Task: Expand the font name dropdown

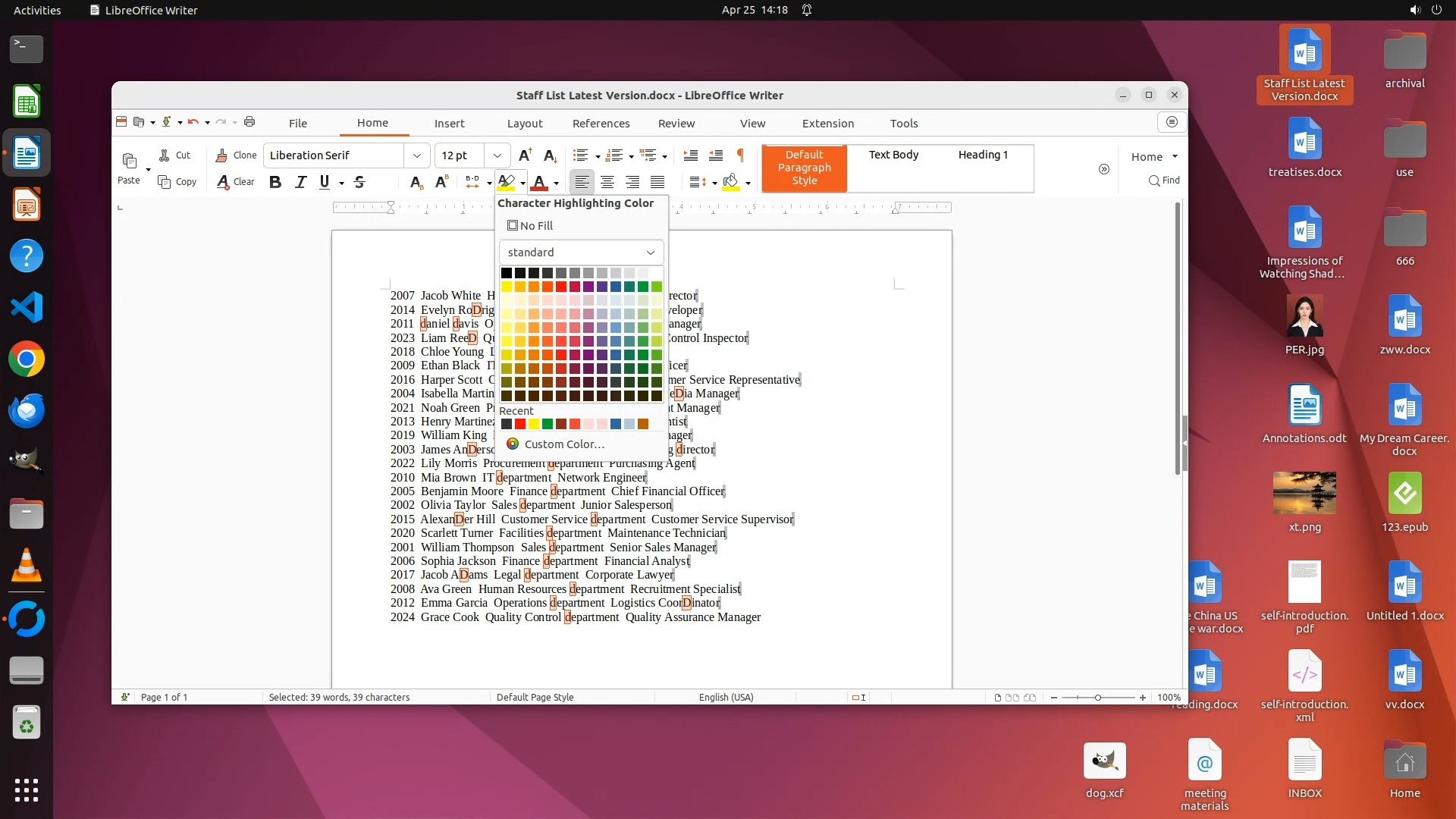Action: (416, 155)
